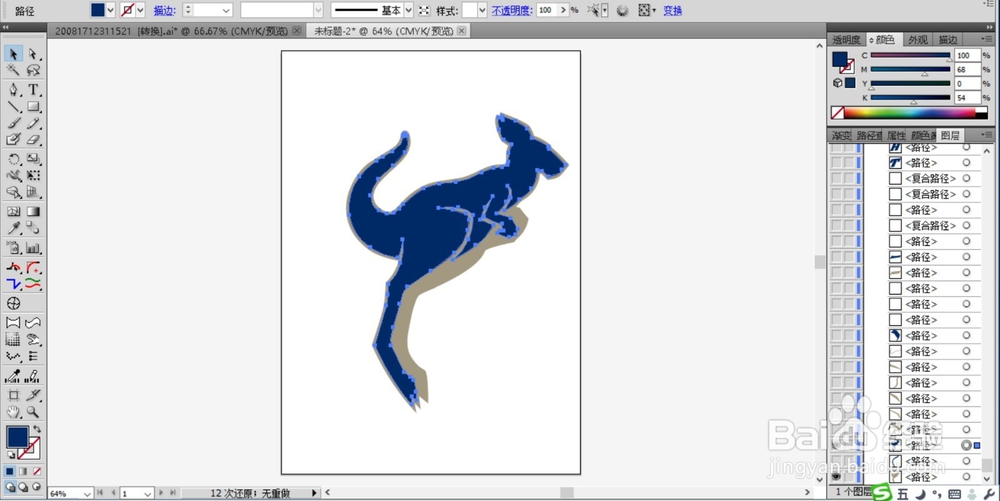Viewport: 1000px width, 501px height.
Task: Select the Eyedropper tool
Action: (x=13, y=228)
